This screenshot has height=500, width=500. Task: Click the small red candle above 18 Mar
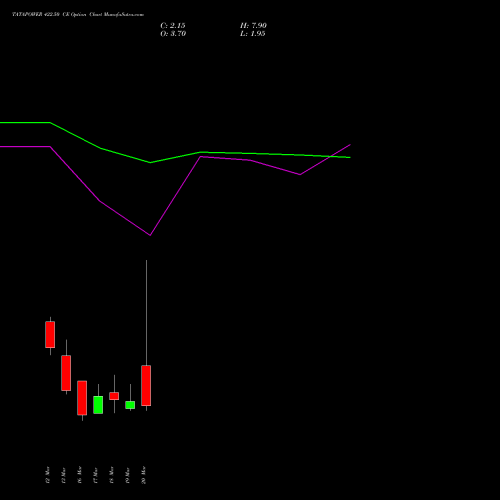[114, 396]
